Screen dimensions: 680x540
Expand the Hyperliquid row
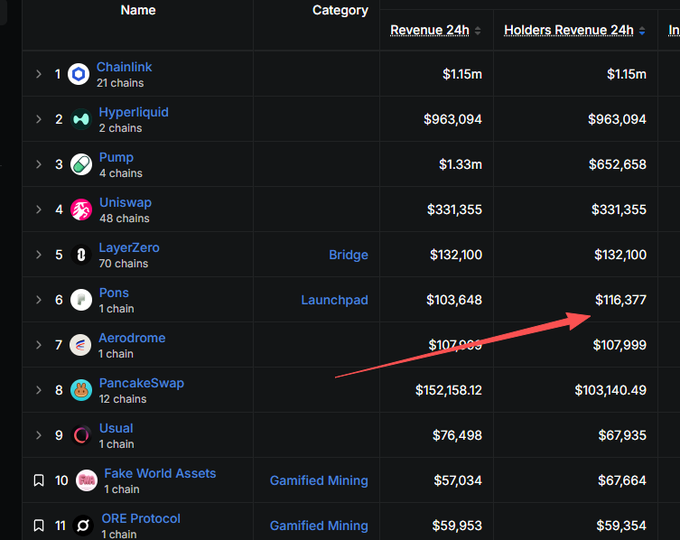(39, 119)
